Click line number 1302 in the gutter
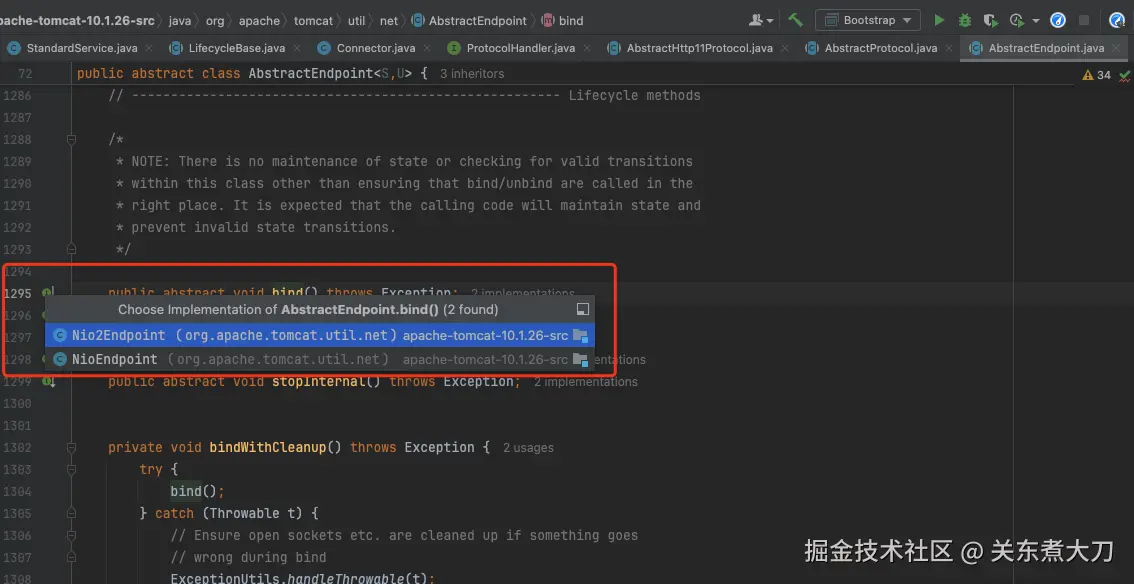Image resolution: width=1134 pixels, height=584 pixels. click(17, 447)
